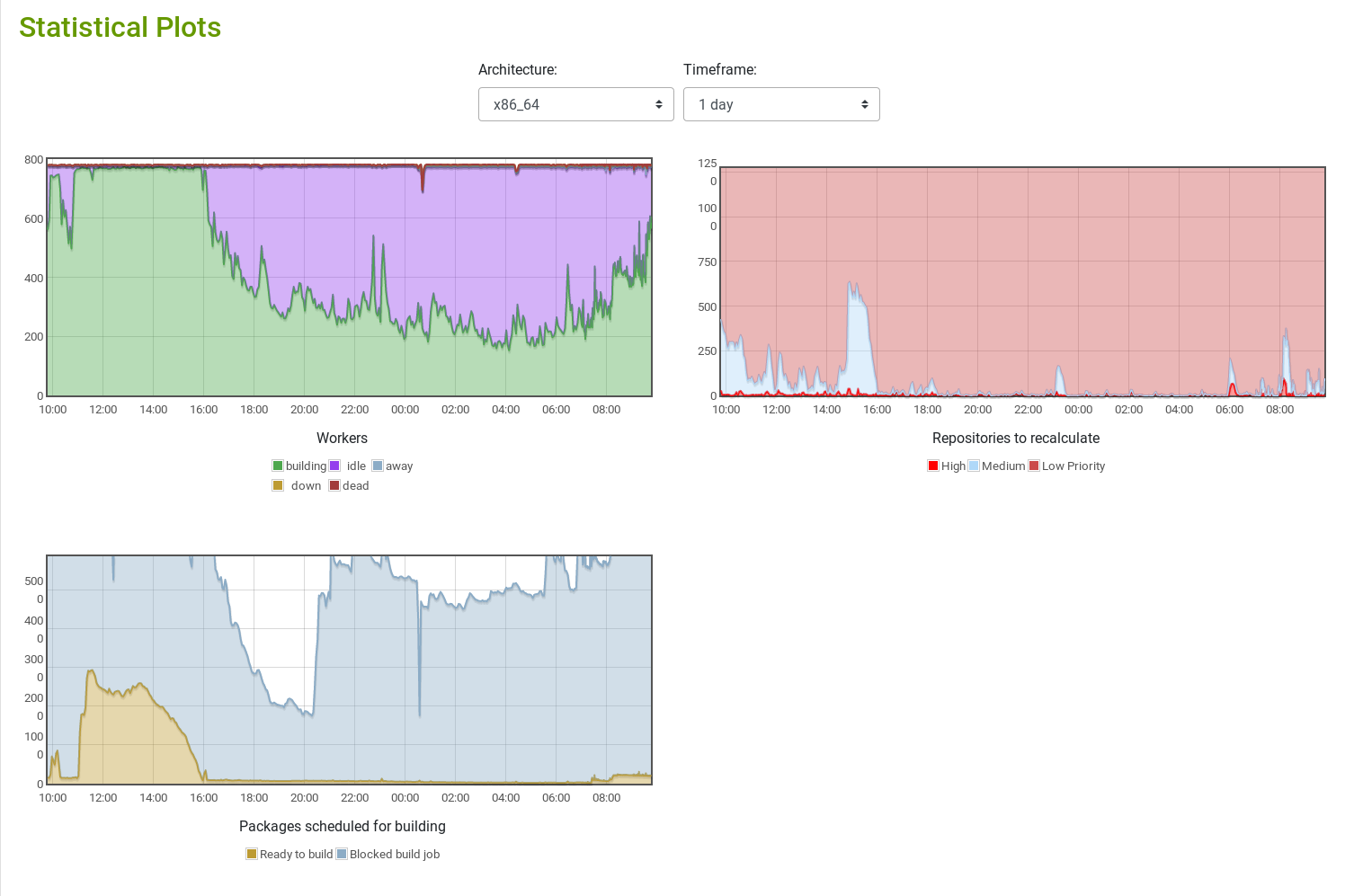This screenshot has height=896, width=1354.
Task: Click the Low Priority legend label
Action: coord(1073,466)
